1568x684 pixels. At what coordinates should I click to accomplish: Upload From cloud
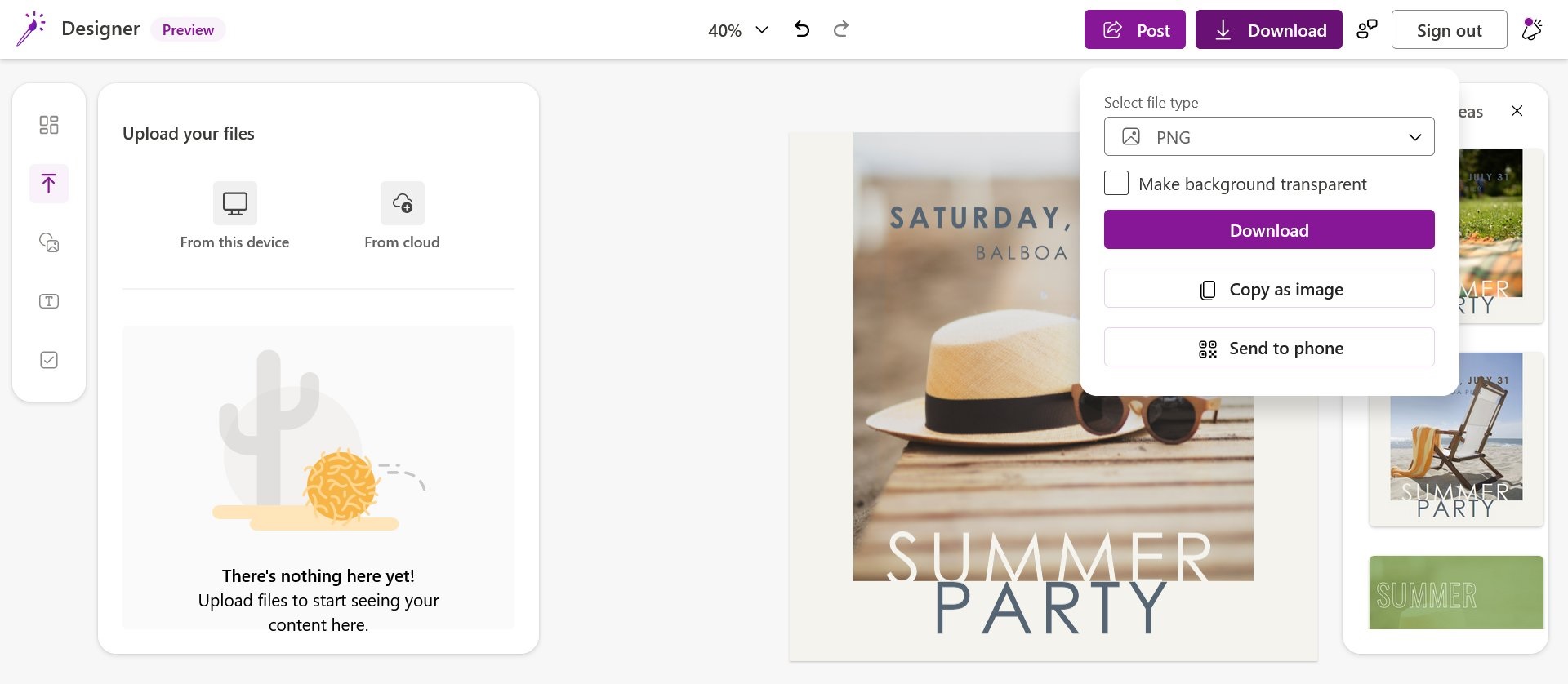(402, 215)
